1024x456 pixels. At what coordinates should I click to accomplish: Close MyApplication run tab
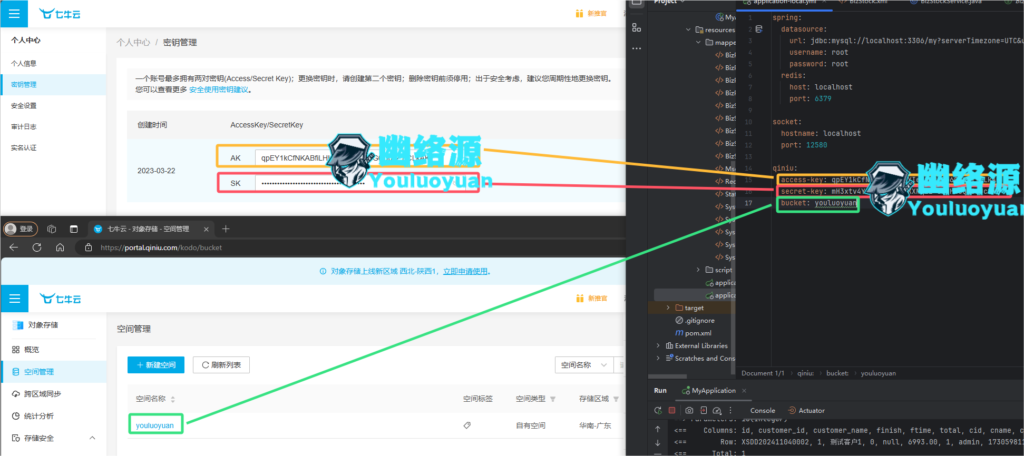744,391
